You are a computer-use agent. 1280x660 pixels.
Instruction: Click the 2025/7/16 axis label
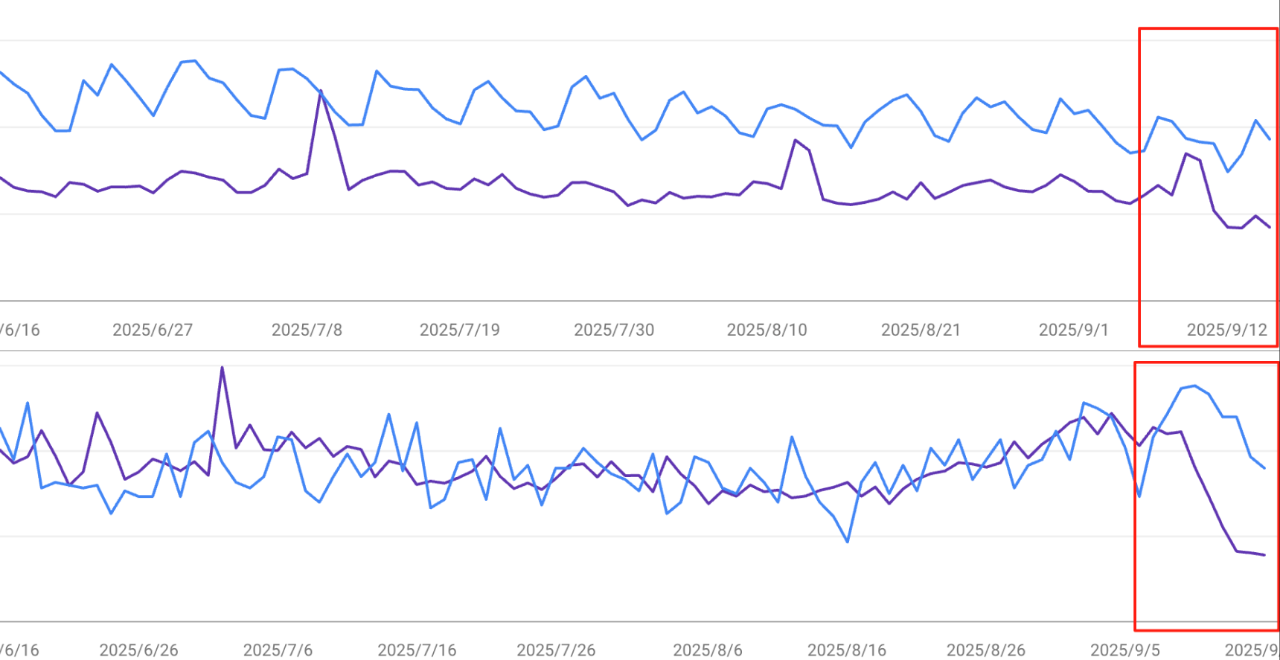418,650
